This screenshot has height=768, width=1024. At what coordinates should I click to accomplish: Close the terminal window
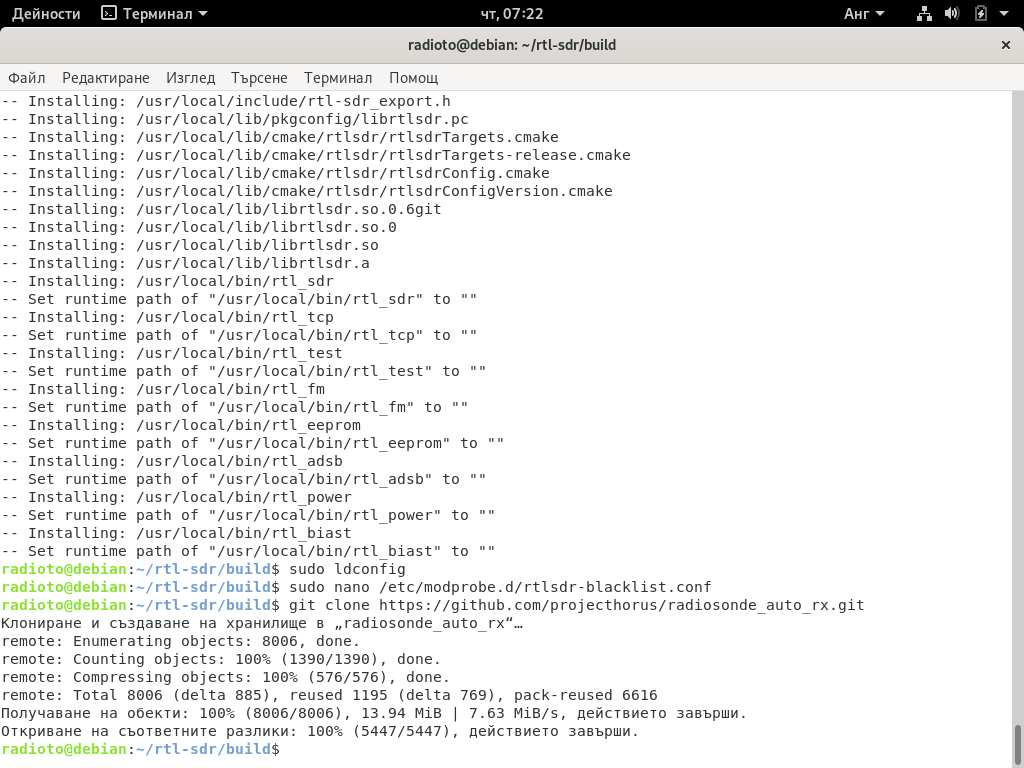[x=1006, y=45]
